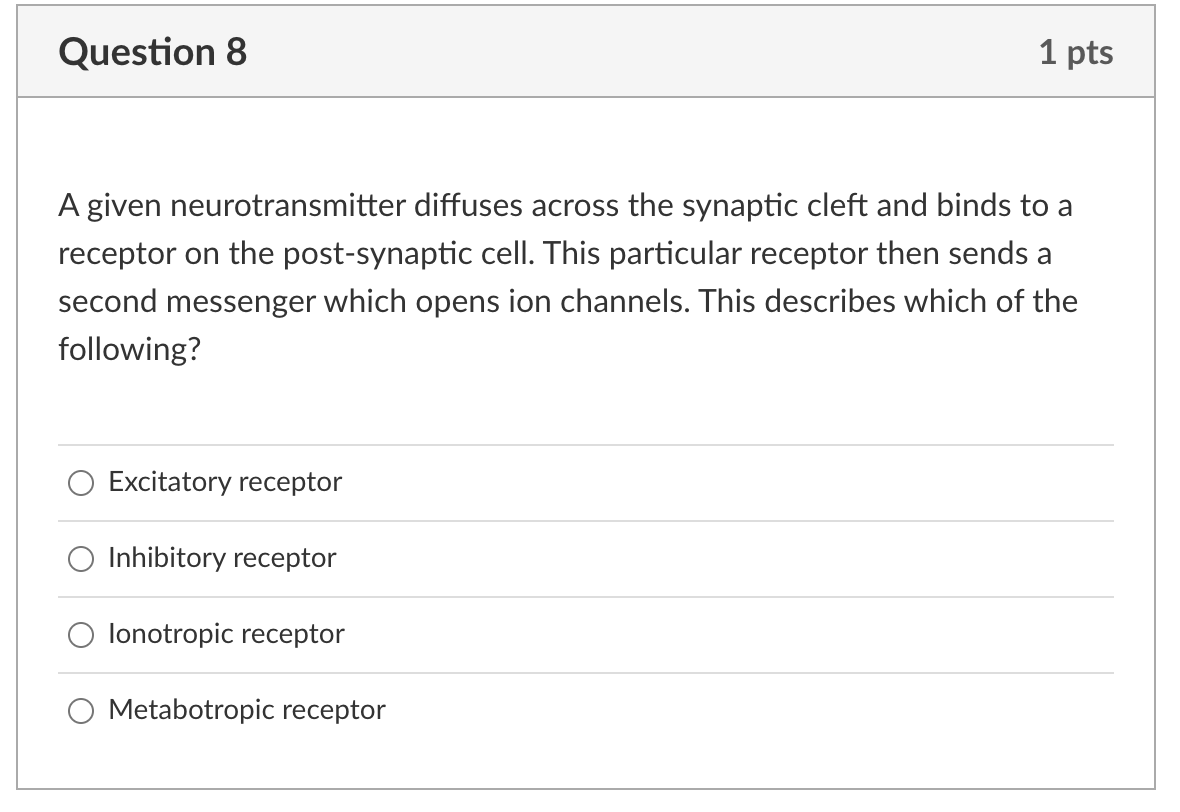
Task: Select the Excitatory receptor radio button
Action: coord(81,482)
